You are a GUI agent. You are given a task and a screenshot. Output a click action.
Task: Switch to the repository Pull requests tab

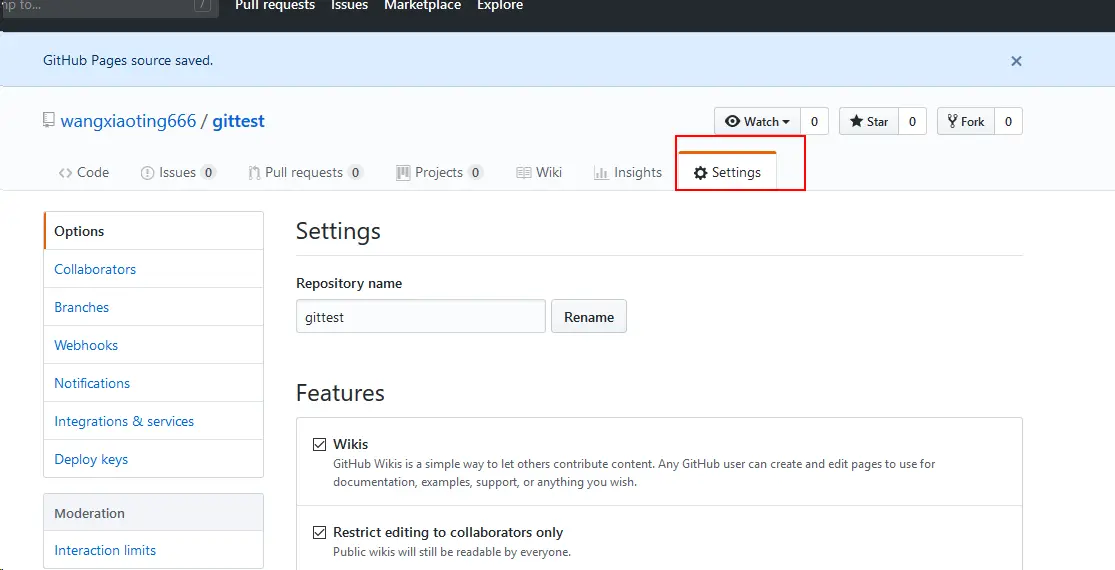click(306, 173)
